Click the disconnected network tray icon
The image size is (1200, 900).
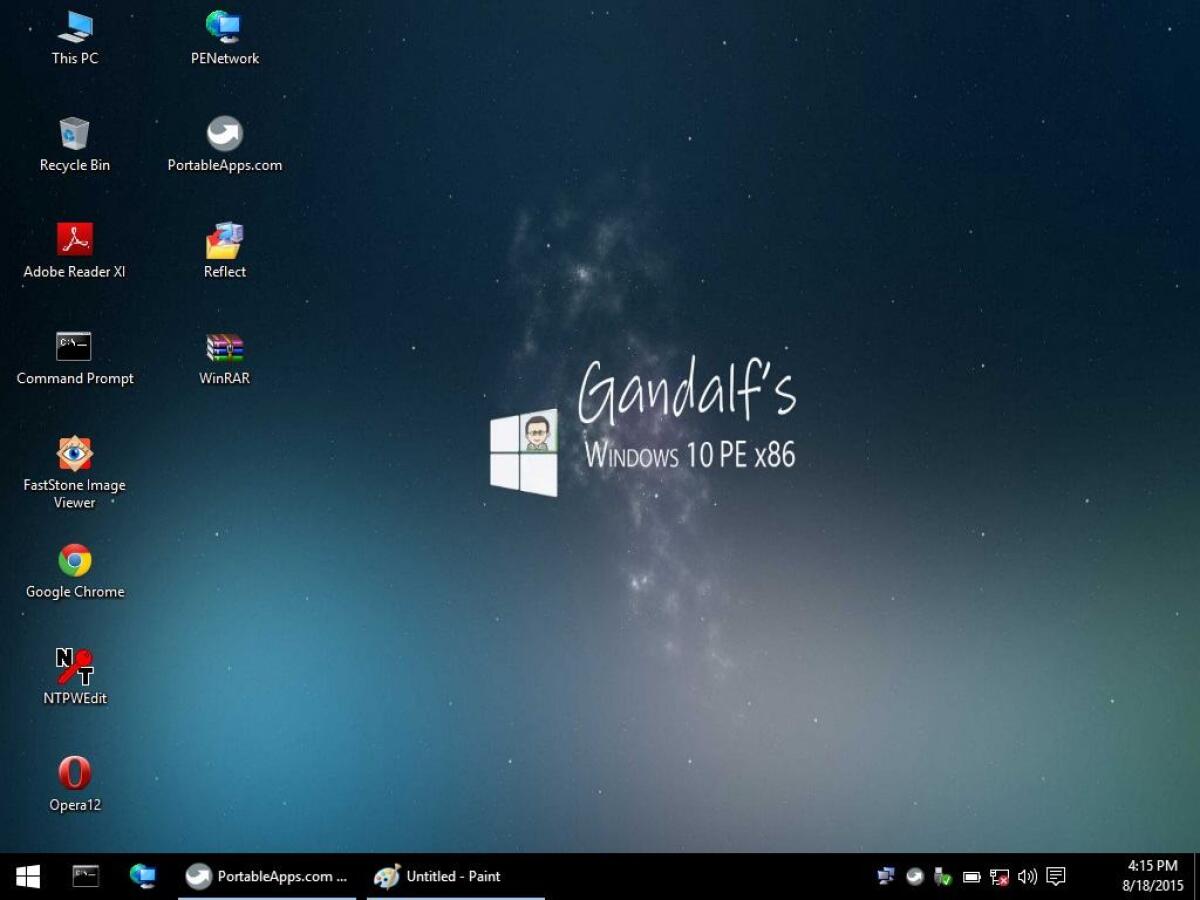(x=998, y=876)
